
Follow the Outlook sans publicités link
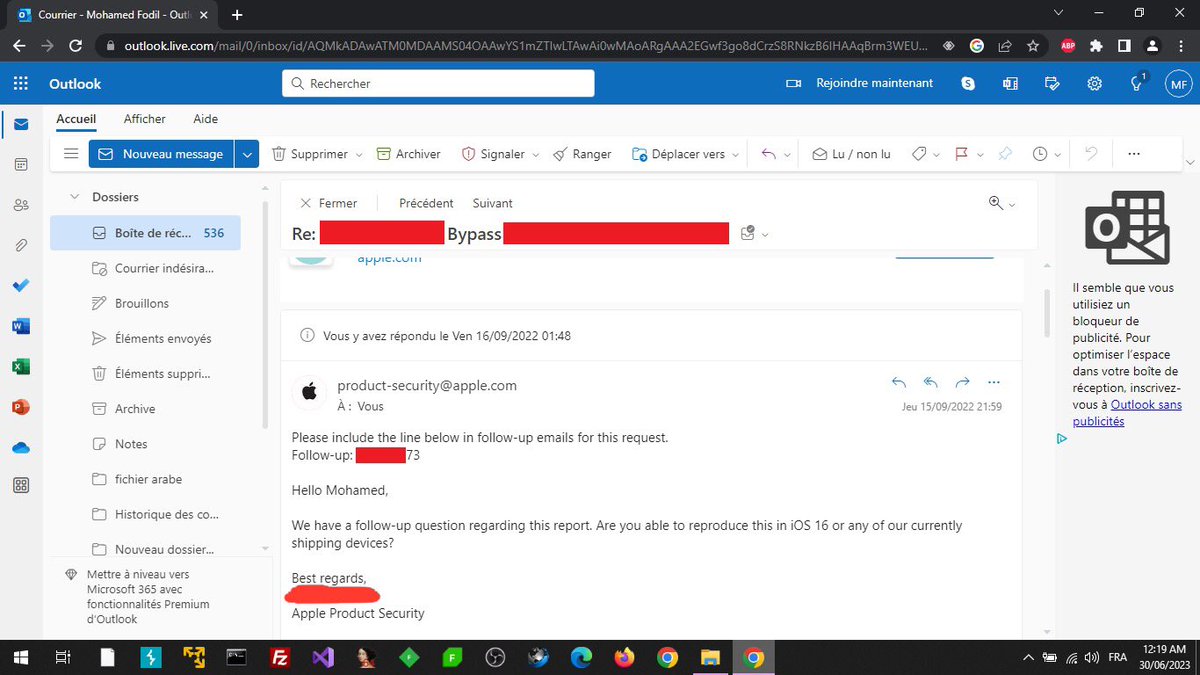(1127, 413)
